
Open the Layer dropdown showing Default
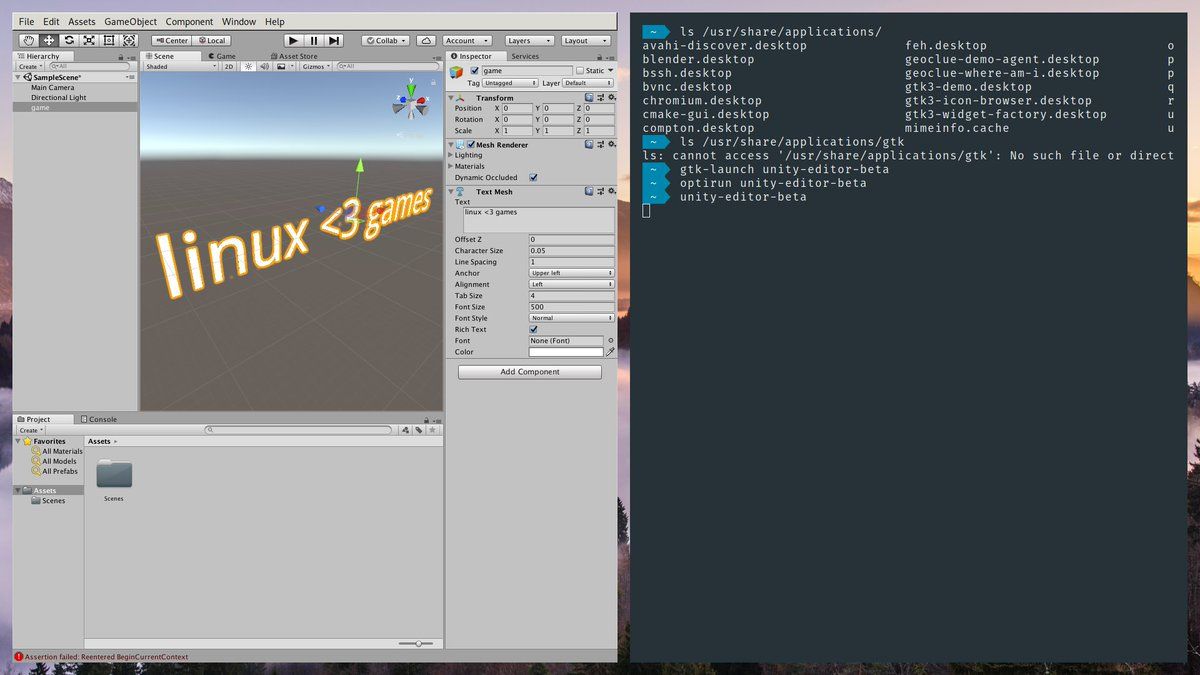coord(588,83)
